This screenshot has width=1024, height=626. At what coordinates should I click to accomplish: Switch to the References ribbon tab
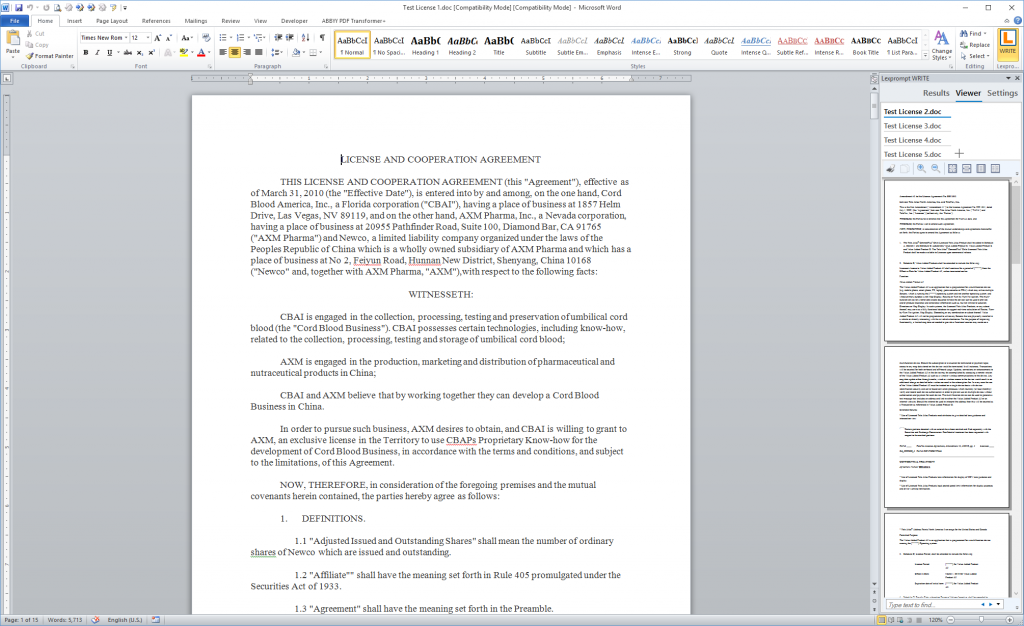coord(156,21)
